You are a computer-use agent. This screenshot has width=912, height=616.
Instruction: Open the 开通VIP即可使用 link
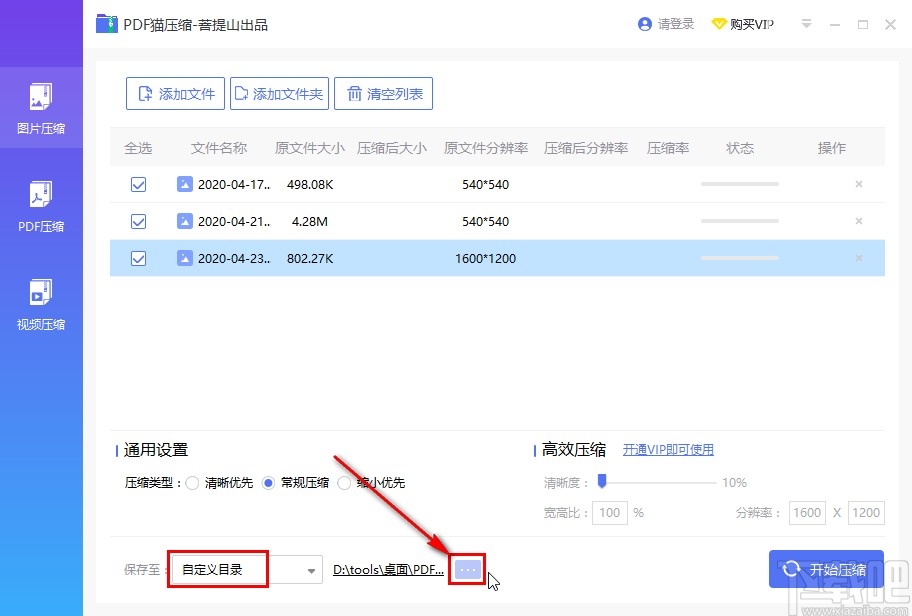pyautogui.click(x=668, y=450)
